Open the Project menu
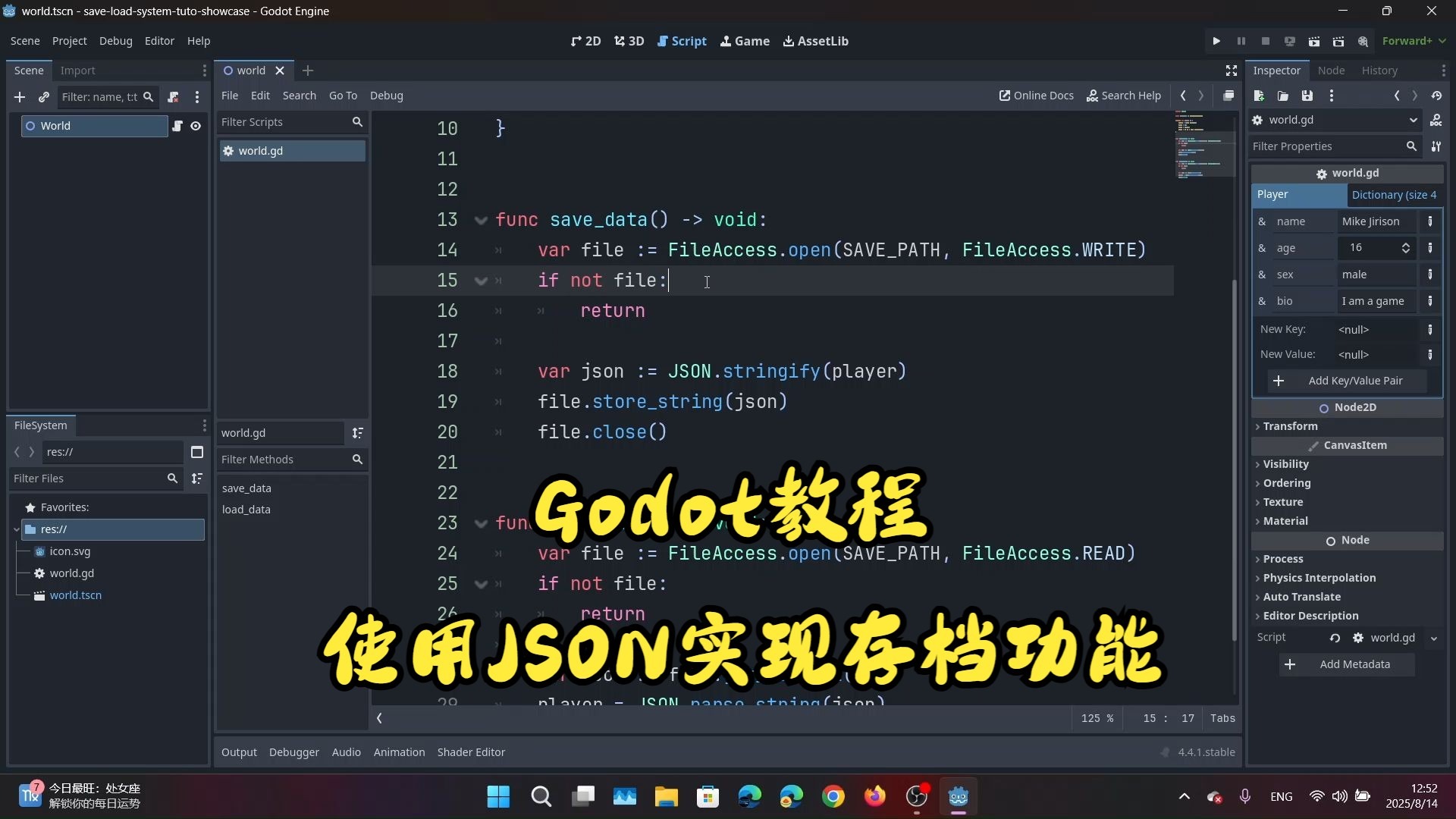This screenshot has width=1456, height=819. tap(69, 41)
